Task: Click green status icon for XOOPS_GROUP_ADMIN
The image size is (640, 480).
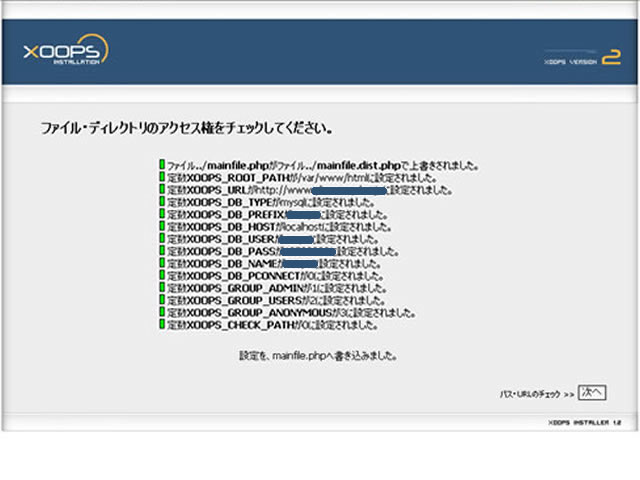Action: (161, 287)
